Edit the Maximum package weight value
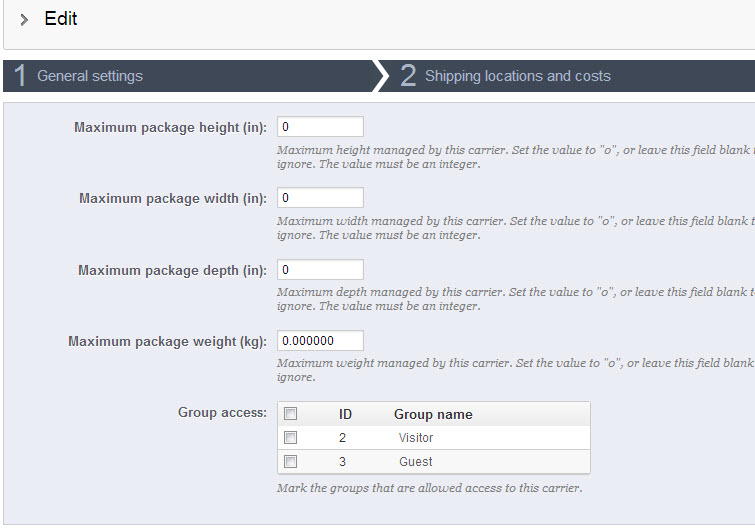 [x=320, y=341]
